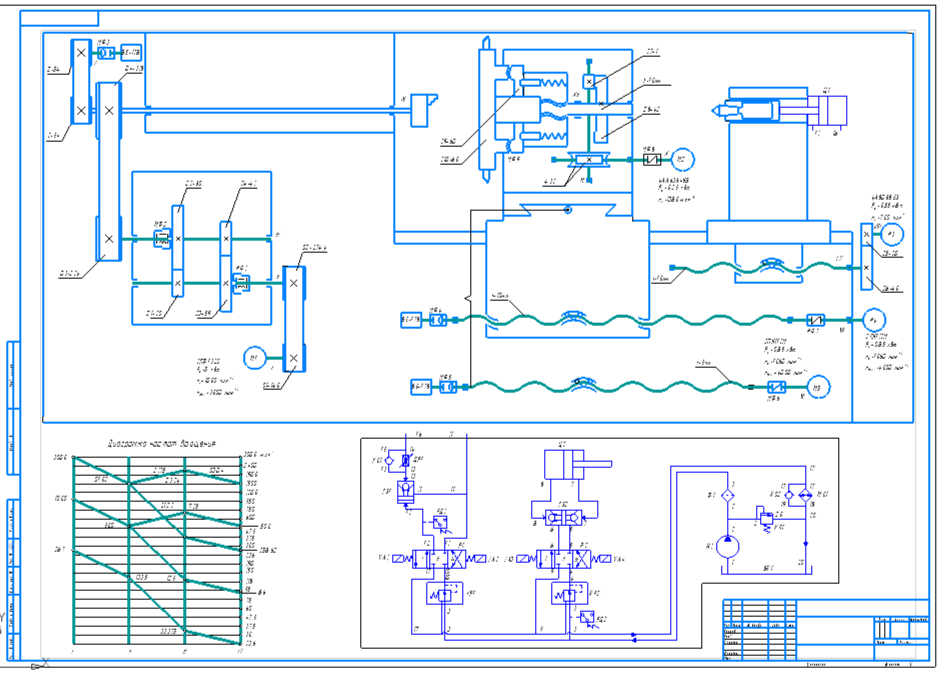
Task: Select the motor circle right of the turret drive
Action: click(x=682, y=160)
